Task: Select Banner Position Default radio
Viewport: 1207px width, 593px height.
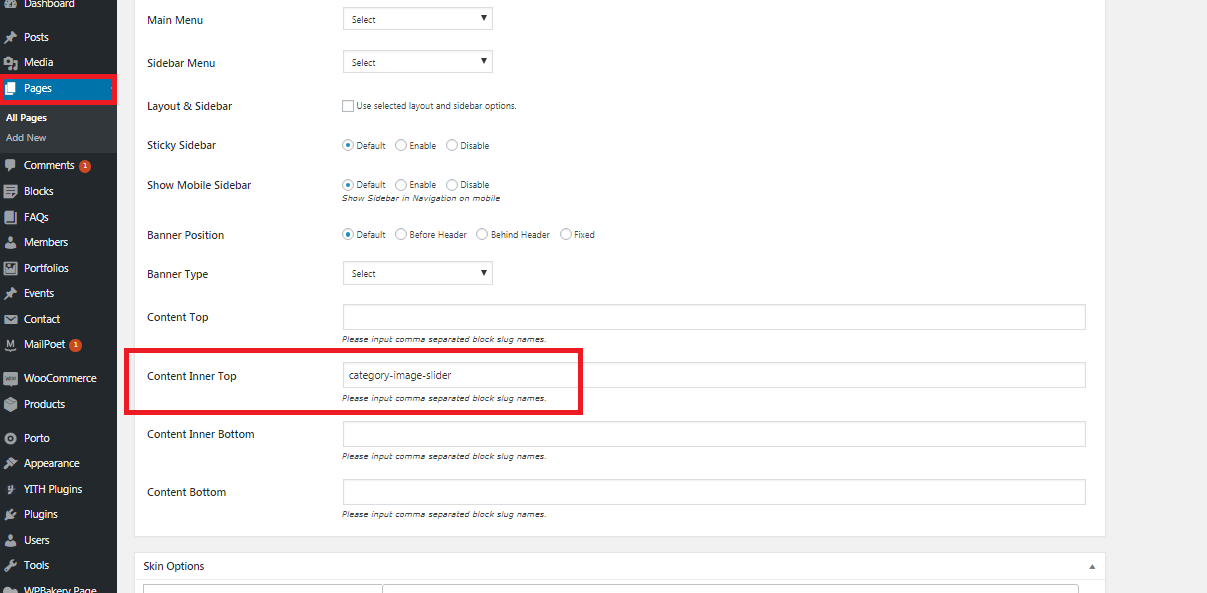Action: coord(348,234)
